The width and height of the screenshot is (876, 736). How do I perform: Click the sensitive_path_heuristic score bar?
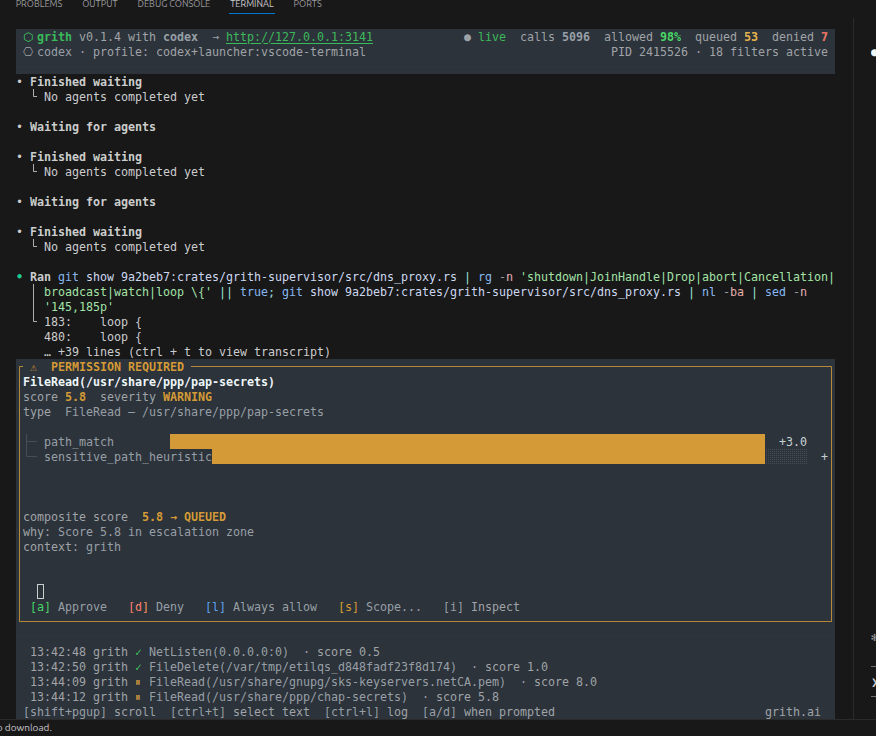[488, 457]
